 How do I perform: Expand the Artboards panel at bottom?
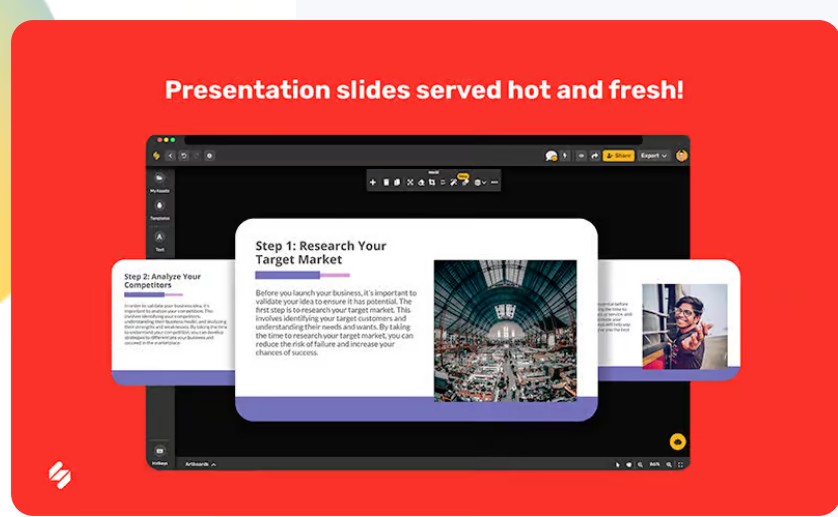pos(200,464)
